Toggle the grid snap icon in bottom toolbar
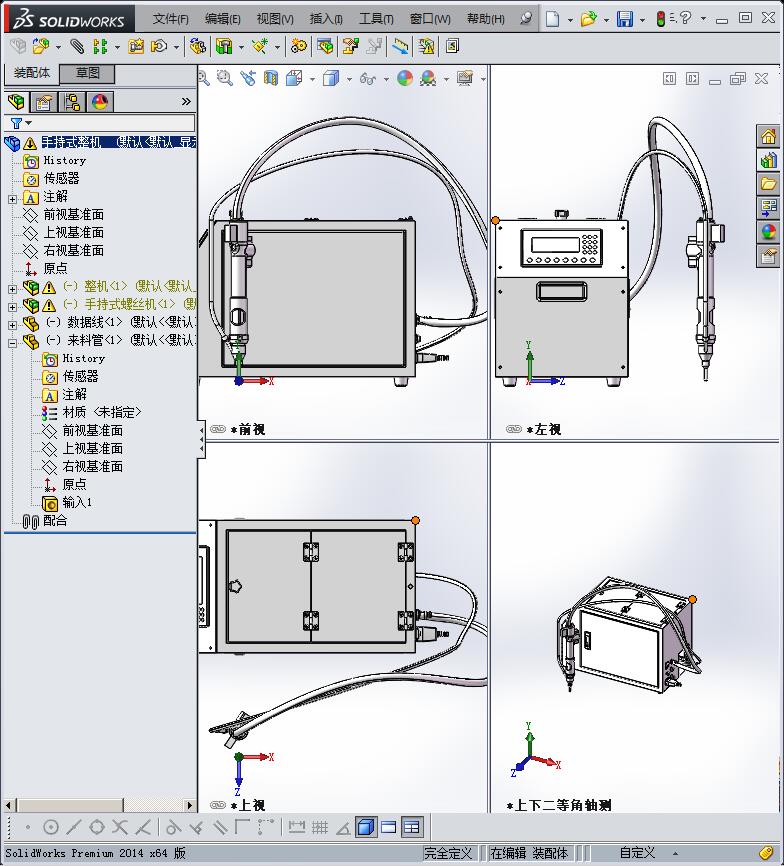 pyautogui.click(x=320, y=827)
